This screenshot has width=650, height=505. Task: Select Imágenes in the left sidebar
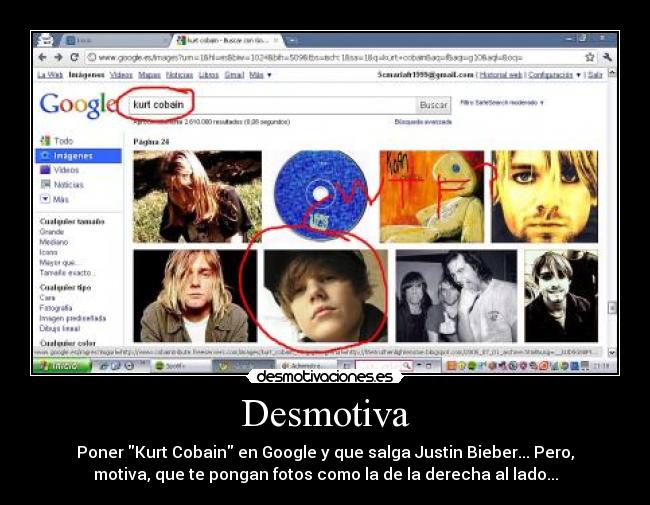click(79, 156)
